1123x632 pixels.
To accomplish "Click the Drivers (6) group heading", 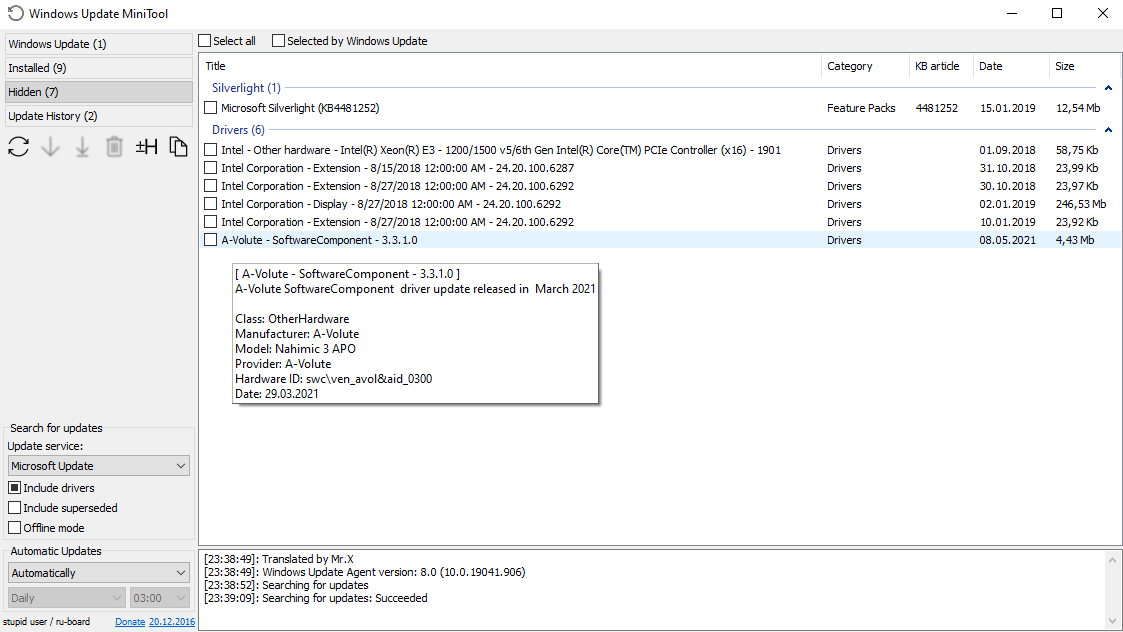I will (238, 130).
